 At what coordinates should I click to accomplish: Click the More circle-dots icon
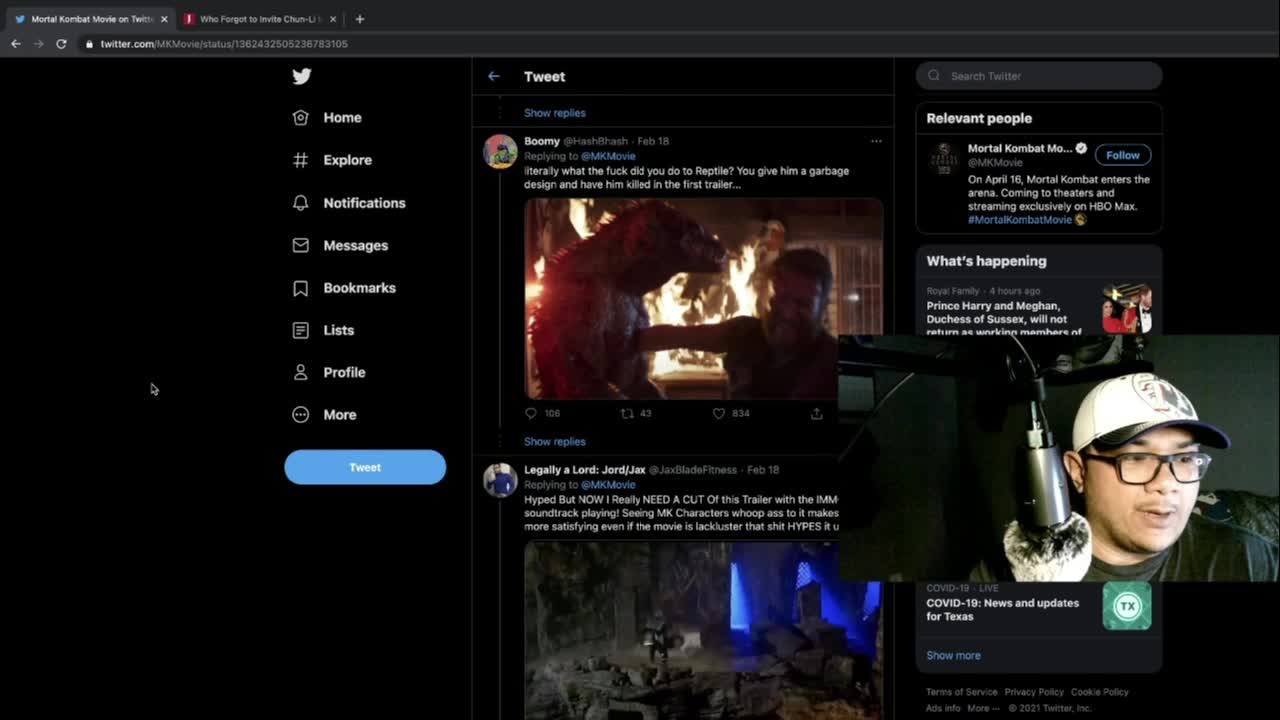[300, 415]
